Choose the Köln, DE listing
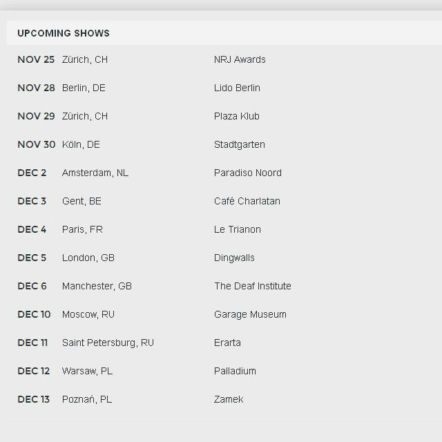This screenshot has height=442, width=442. point(81,145)
